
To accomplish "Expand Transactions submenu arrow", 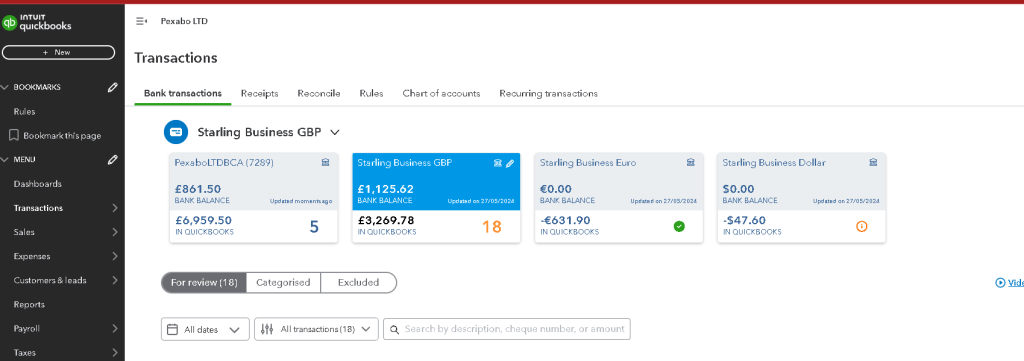I will [115, 208].
